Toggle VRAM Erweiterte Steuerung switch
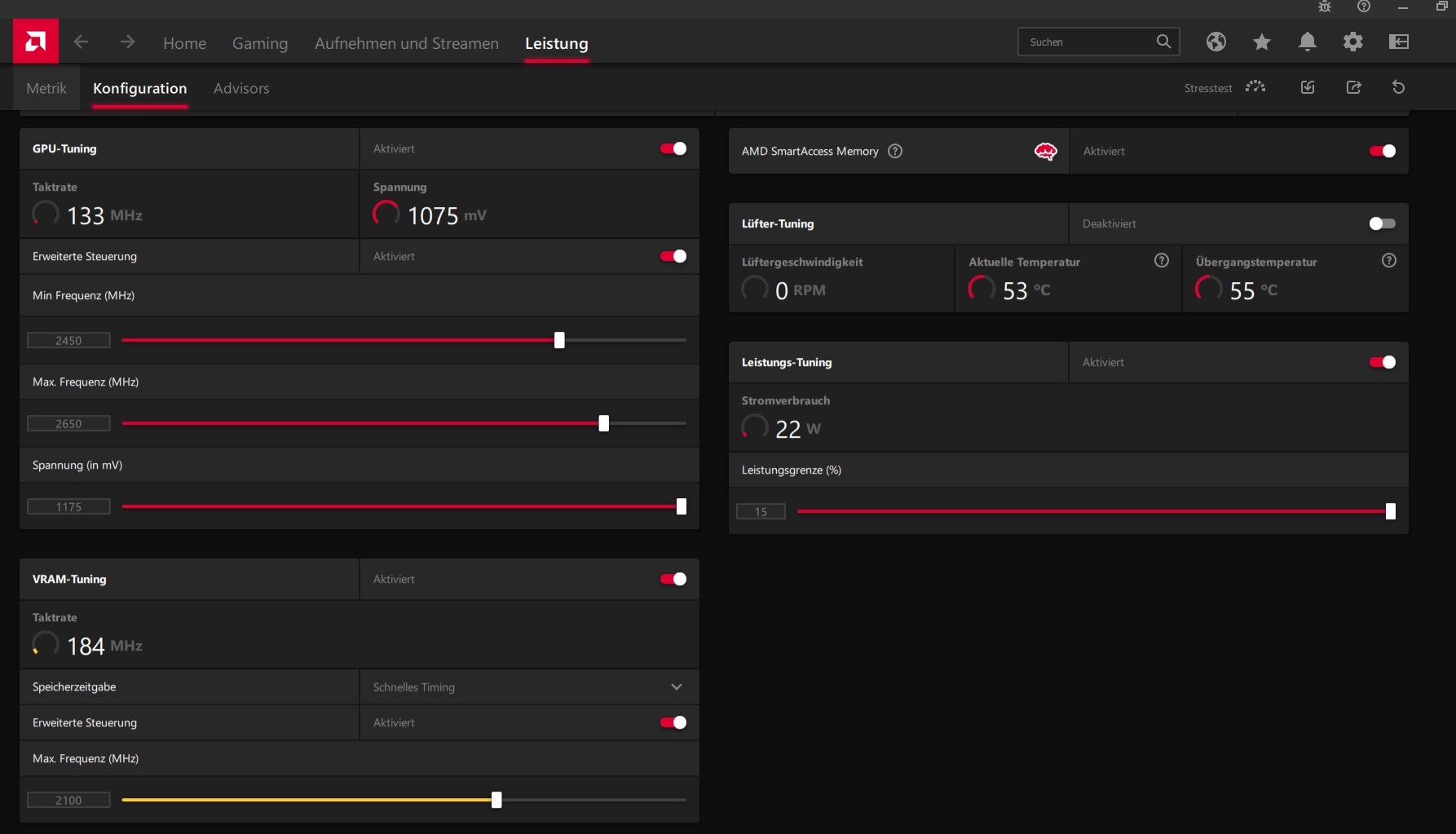 point(673,722)
